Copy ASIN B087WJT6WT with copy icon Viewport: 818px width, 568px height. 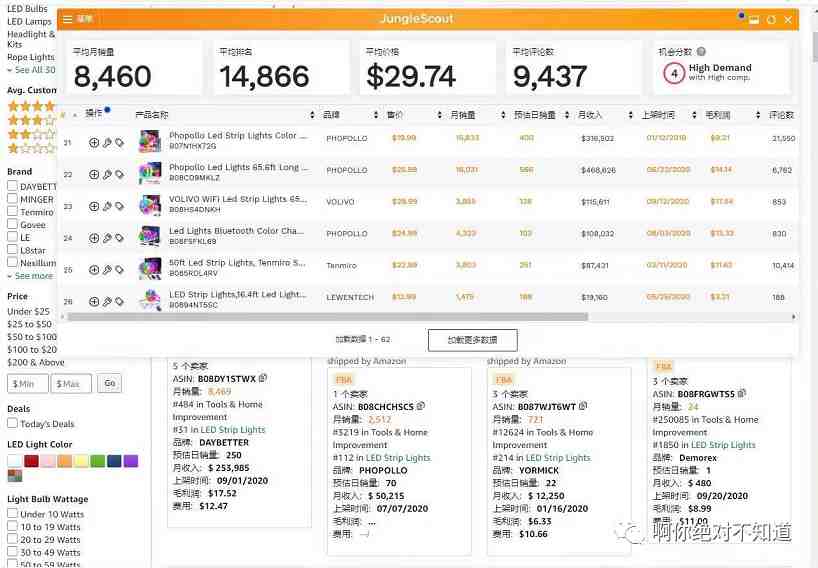pos(583,405)
